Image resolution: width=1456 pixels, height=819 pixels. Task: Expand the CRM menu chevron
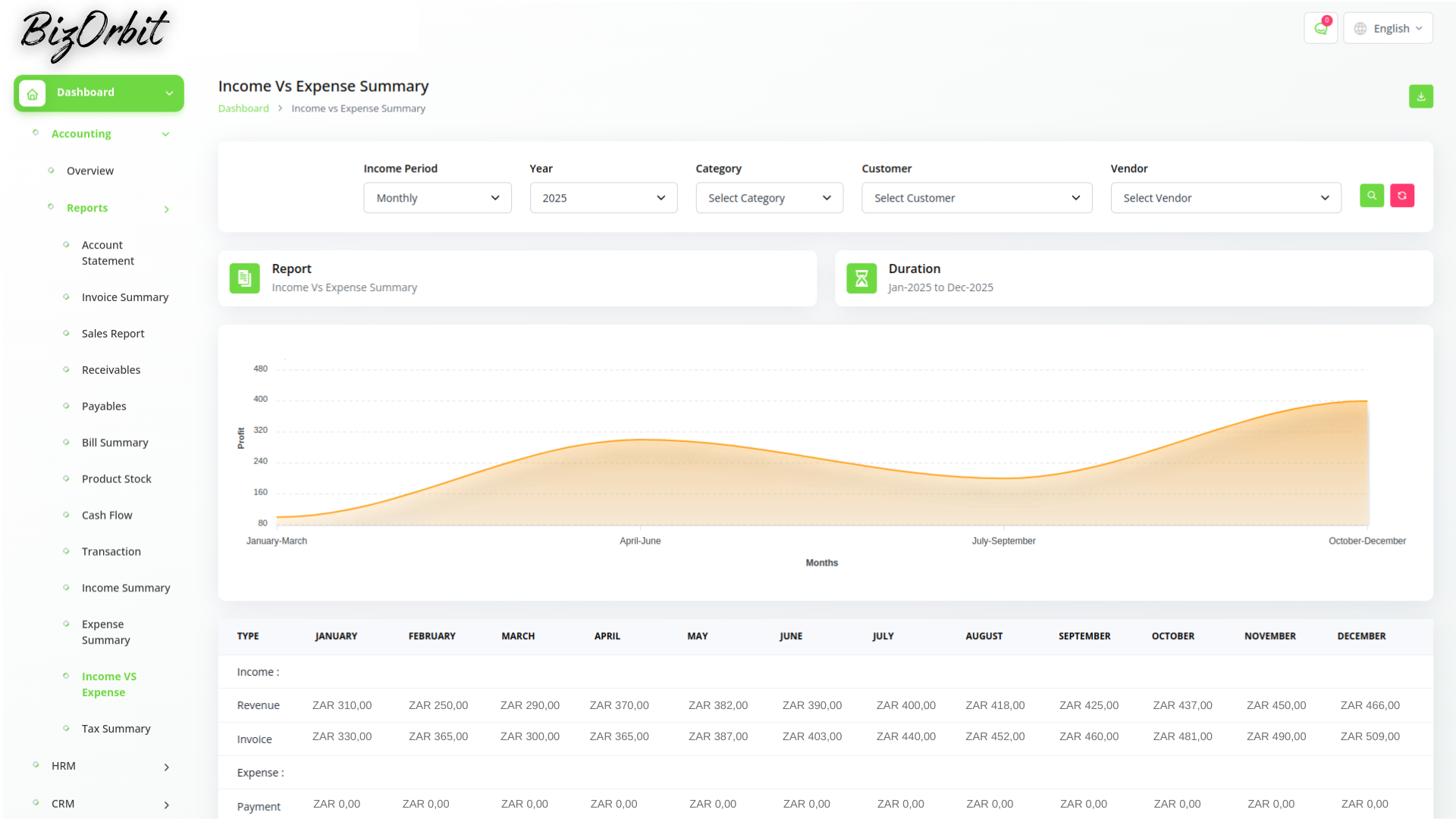tap(167, 805)
